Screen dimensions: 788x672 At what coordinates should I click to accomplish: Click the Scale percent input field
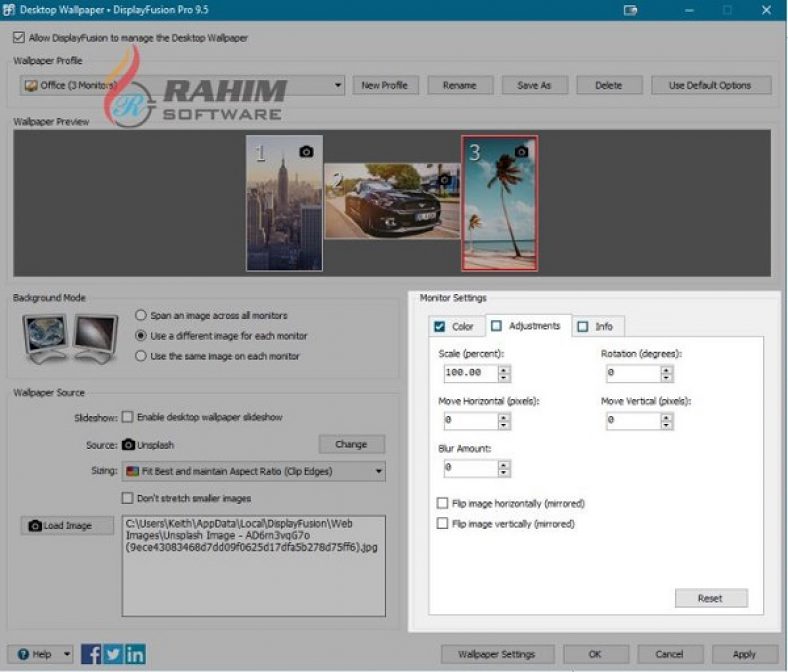(x=470, y=373)
